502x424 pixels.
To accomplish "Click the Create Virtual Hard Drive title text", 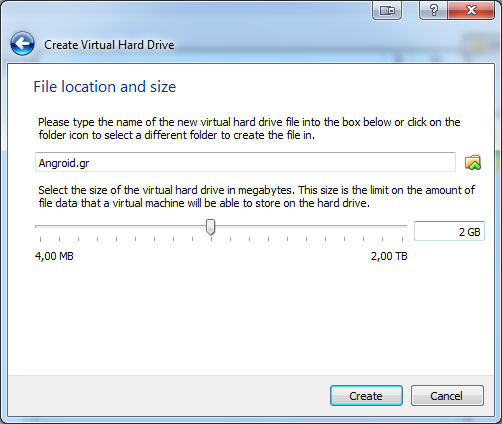I will (109, 45).
